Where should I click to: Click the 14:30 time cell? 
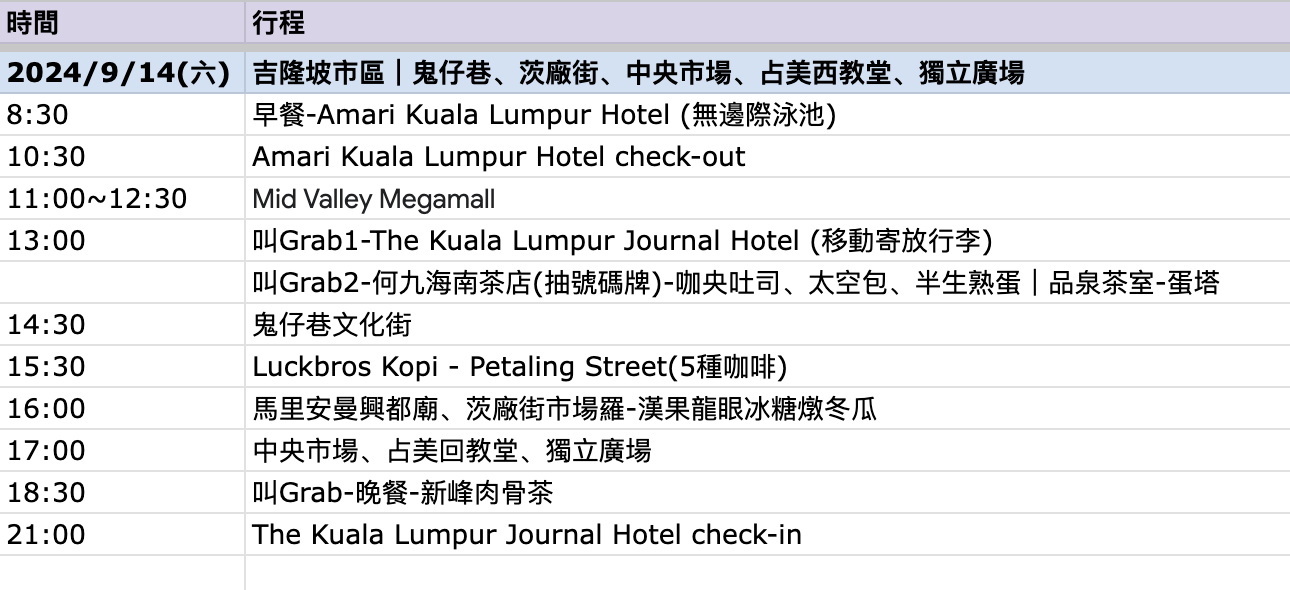[x=122, y=325]
